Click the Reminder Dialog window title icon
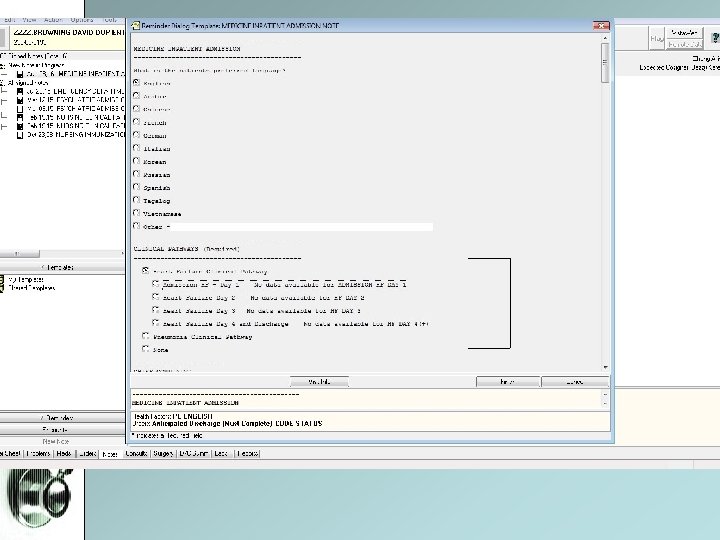This screenshot has height=540, width=720. click(135, 26)
